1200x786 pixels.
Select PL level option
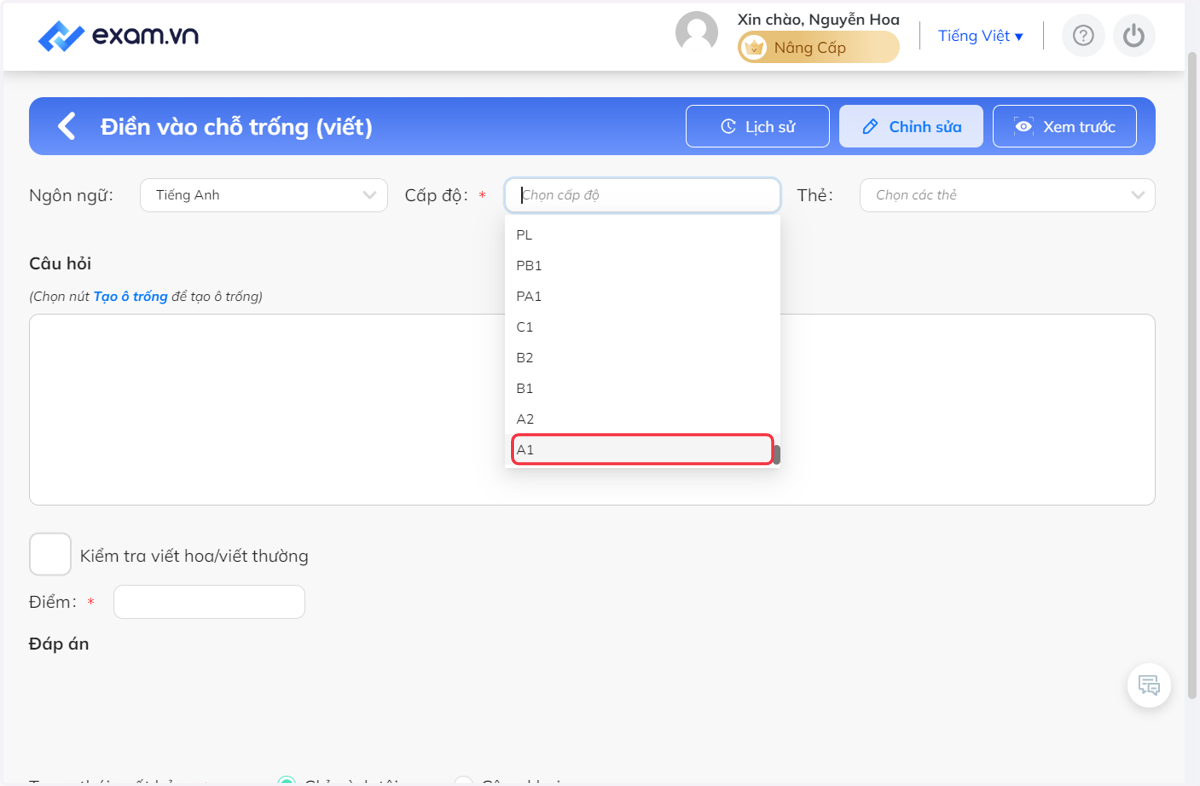[x=642, y=235]
